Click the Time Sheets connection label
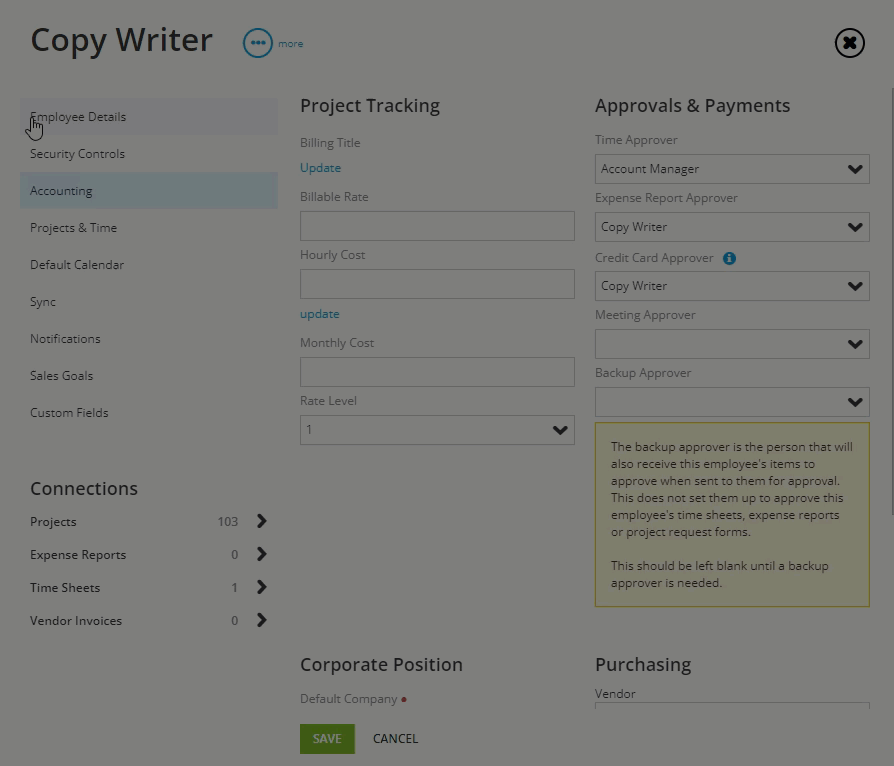 (x=65, y=588)
